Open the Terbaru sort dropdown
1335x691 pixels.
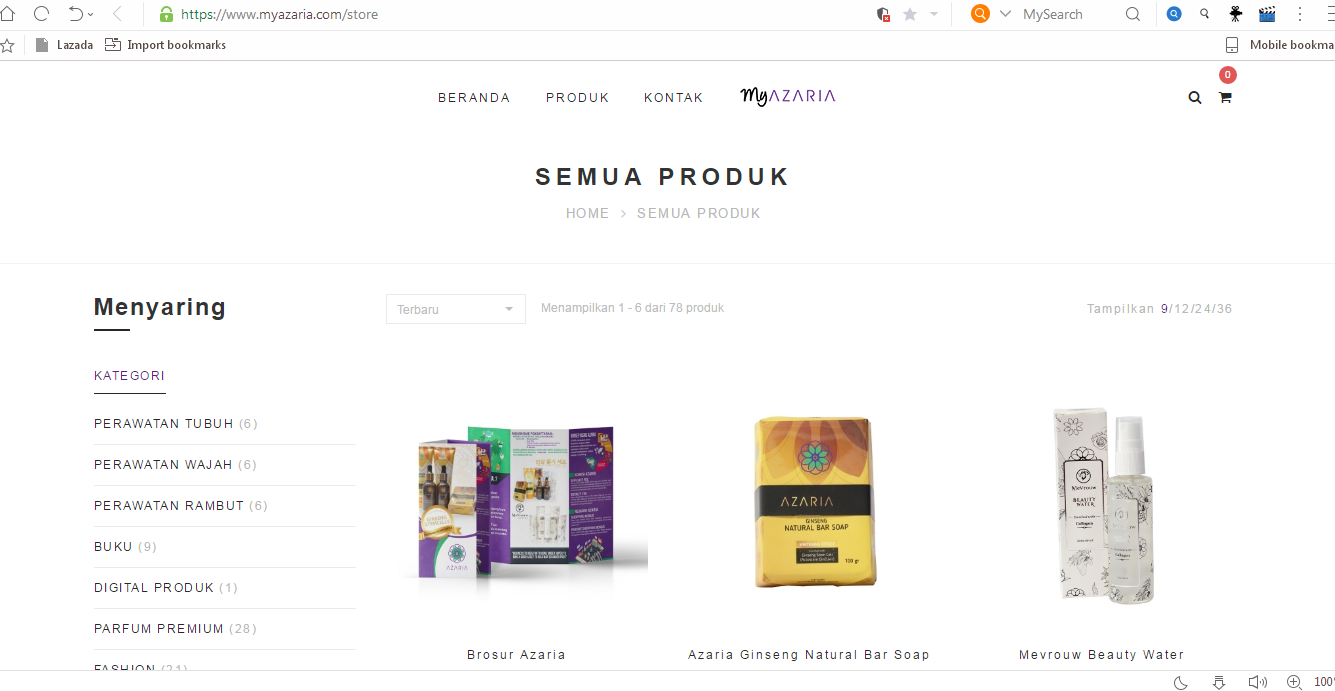[456, 309]
